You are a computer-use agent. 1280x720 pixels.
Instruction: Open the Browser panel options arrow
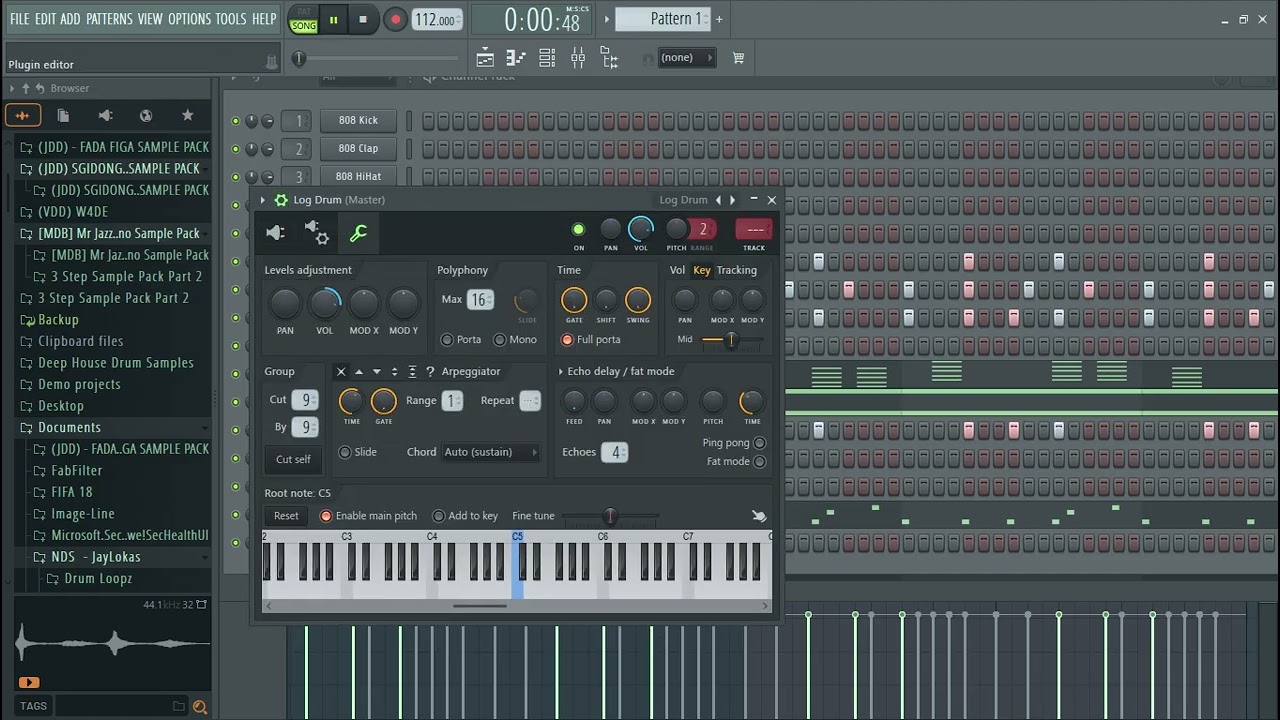12,88
